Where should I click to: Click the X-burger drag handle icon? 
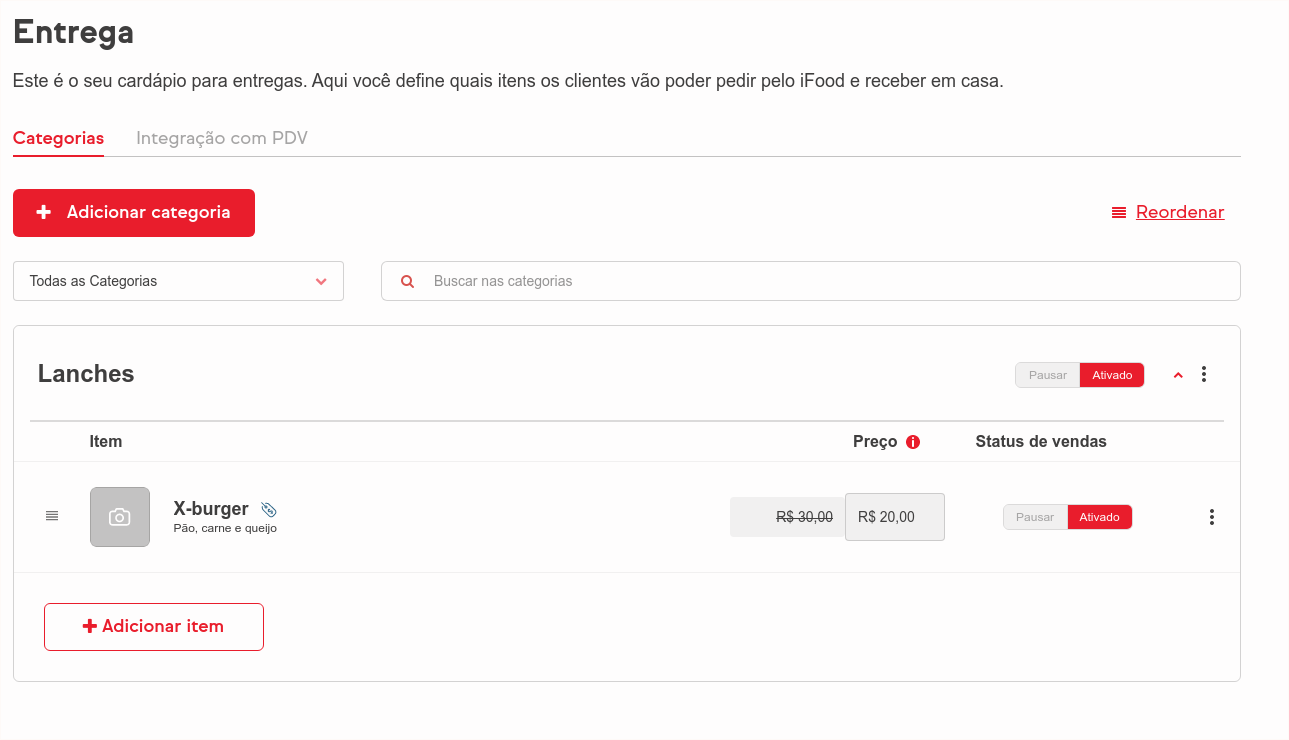(52, 516)
